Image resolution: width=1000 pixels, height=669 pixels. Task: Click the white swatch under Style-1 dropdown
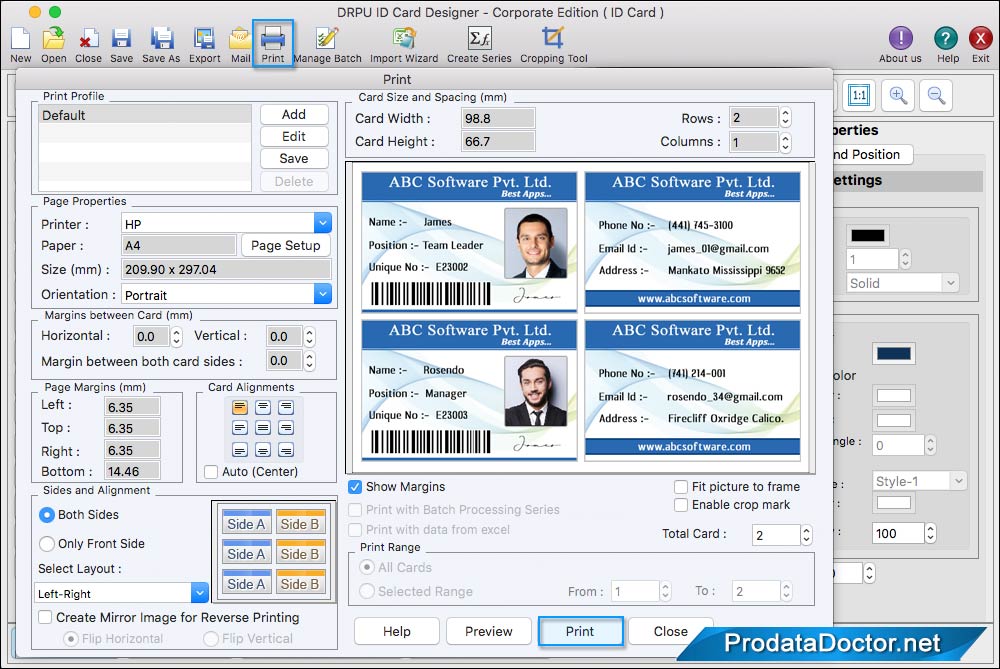(x=893, y=503)
